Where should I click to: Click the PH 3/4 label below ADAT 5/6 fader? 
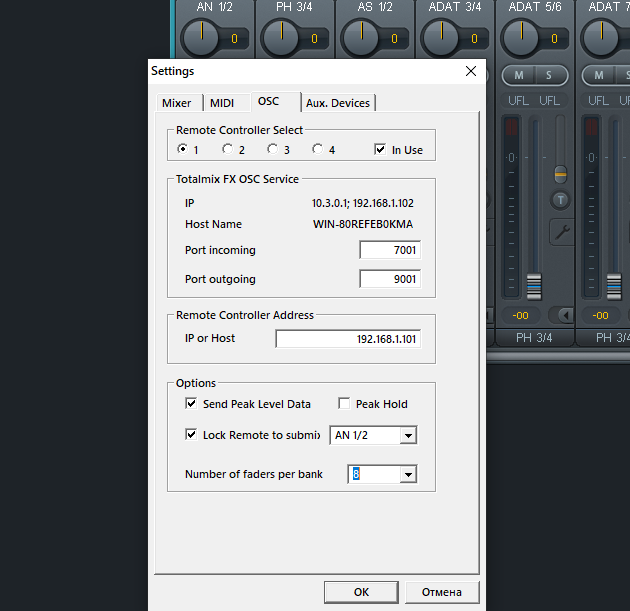coord(534,338)
